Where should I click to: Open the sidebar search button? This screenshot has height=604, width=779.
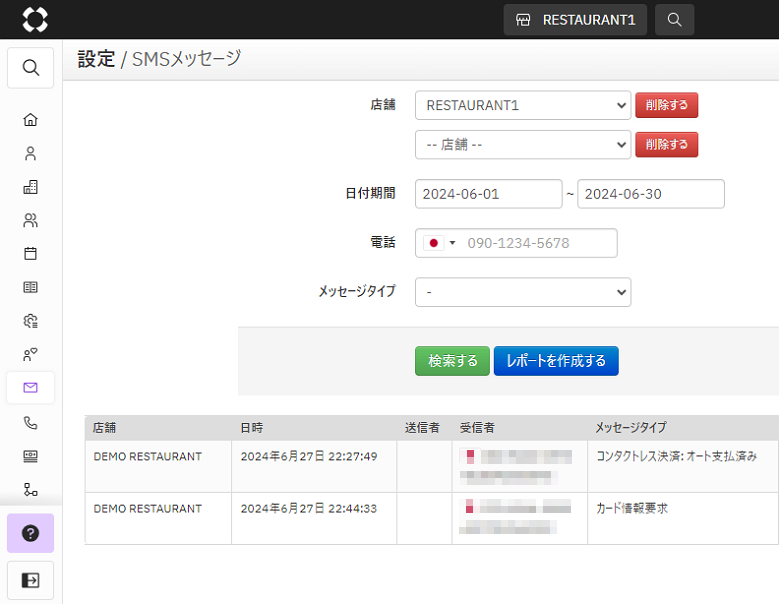pyautogui.click(x=31, y=68)
